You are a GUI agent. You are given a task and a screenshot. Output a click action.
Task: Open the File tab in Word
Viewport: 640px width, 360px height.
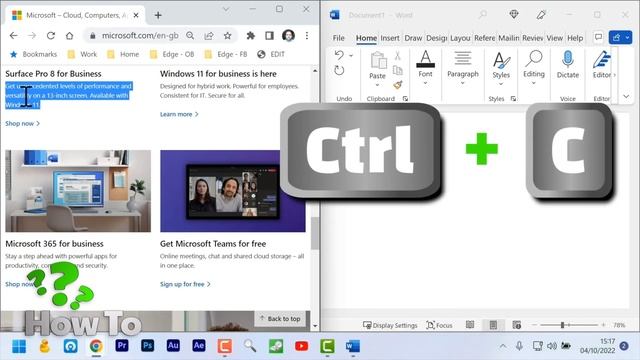tap(338, 38)
